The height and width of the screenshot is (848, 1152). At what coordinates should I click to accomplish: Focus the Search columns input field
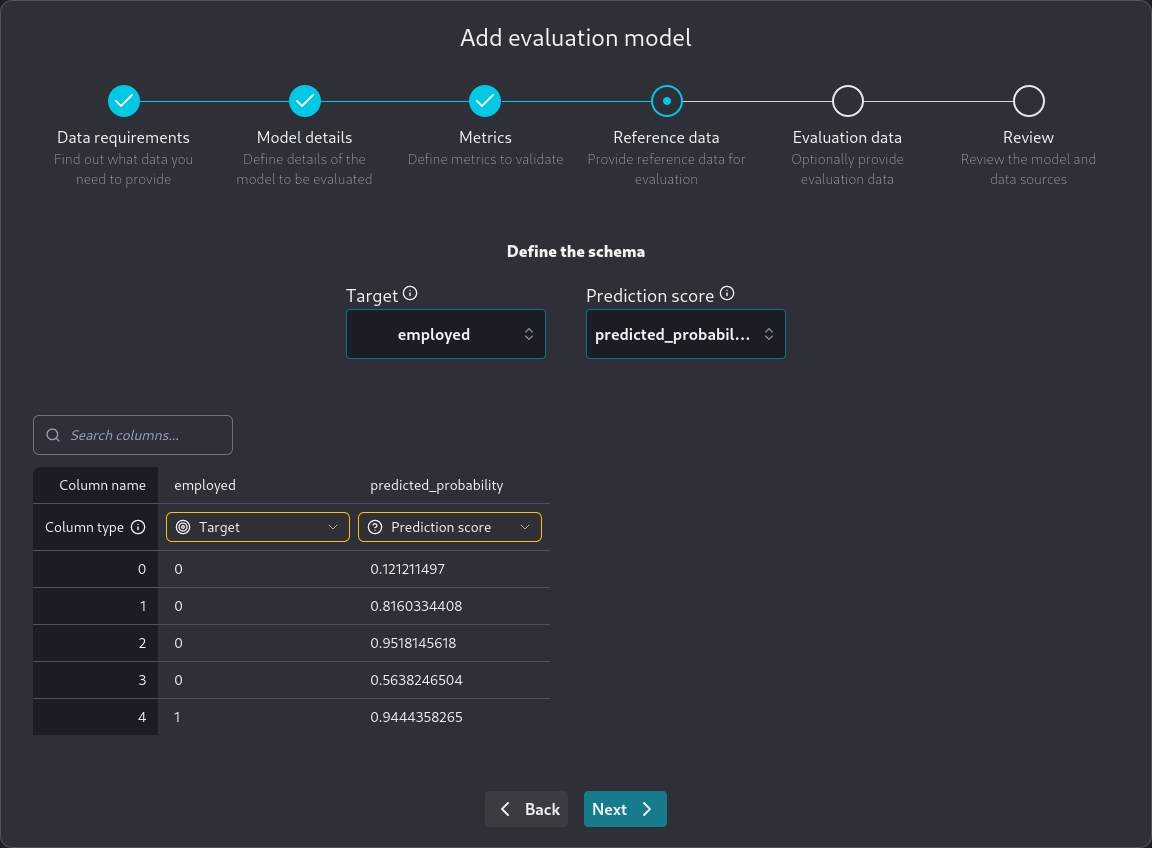click(x=145, y=435)
